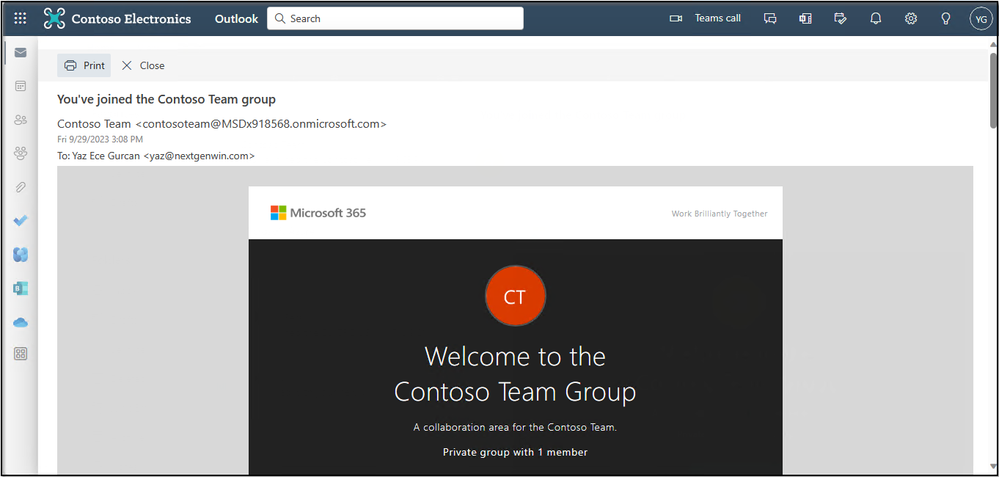999x477 pixels.
Task: Open Files paperclip icon in sidebar
Action: click(x=20, y=187)
